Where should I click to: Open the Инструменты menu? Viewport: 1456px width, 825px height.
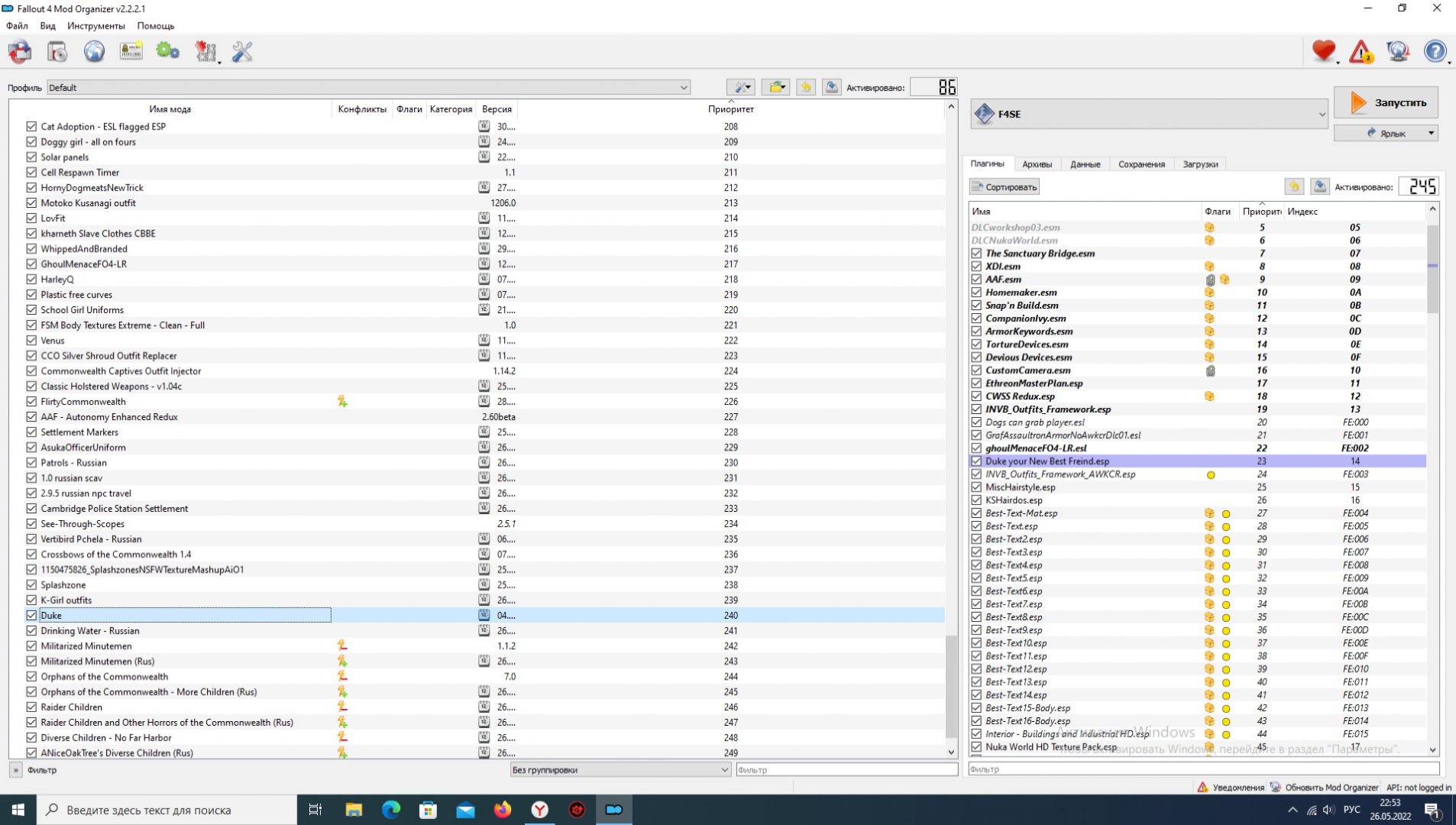pos(95,26)
